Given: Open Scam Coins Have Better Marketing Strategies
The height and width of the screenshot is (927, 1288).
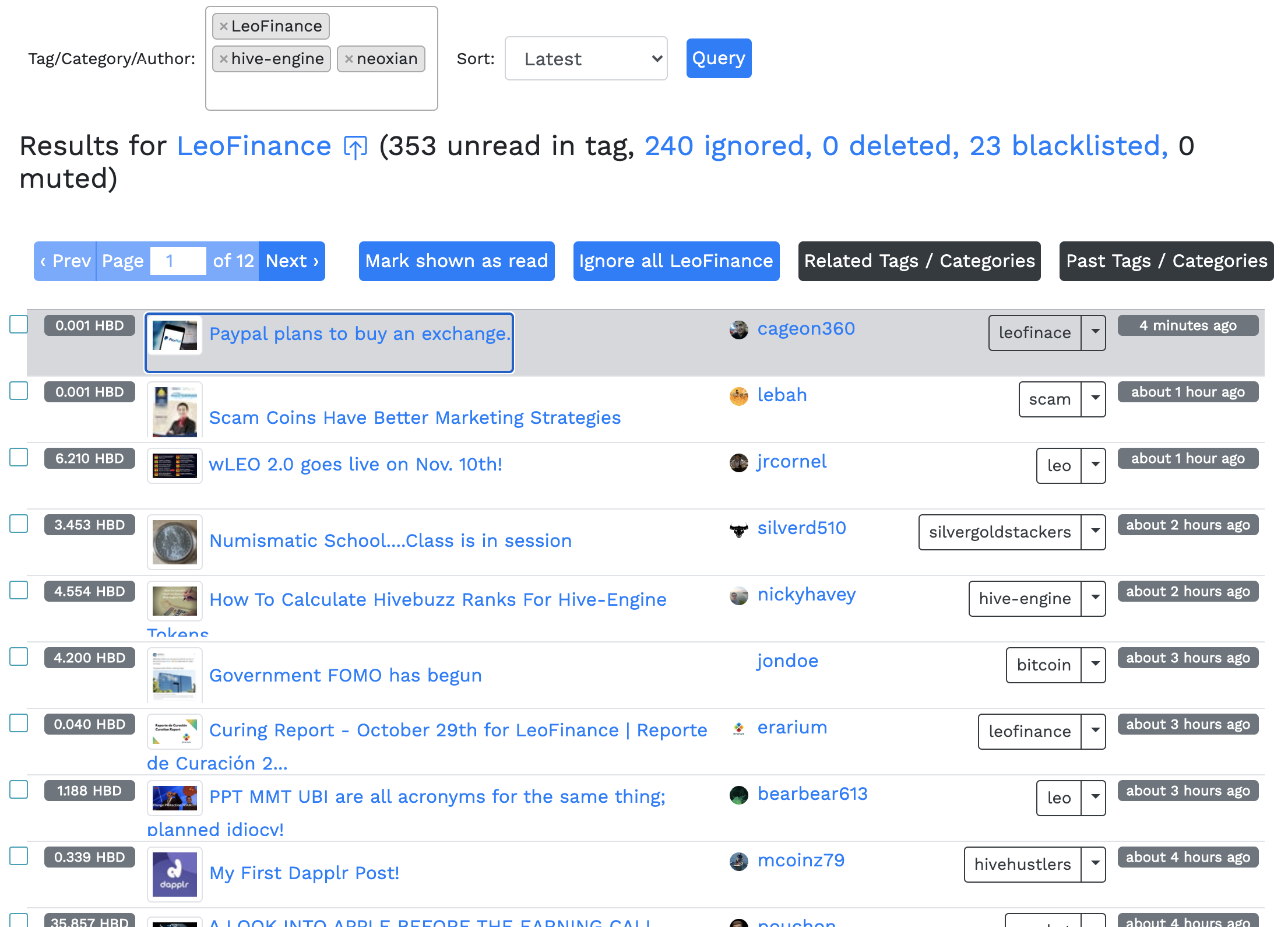Looking at the screenshot, I should (x=415, y=418).
